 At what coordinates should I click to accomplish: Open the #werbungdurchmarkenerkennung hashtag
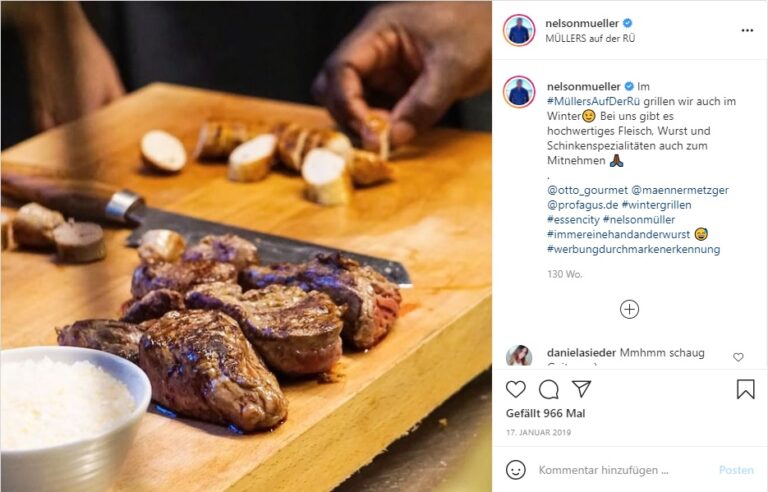[x=633, y=249]
